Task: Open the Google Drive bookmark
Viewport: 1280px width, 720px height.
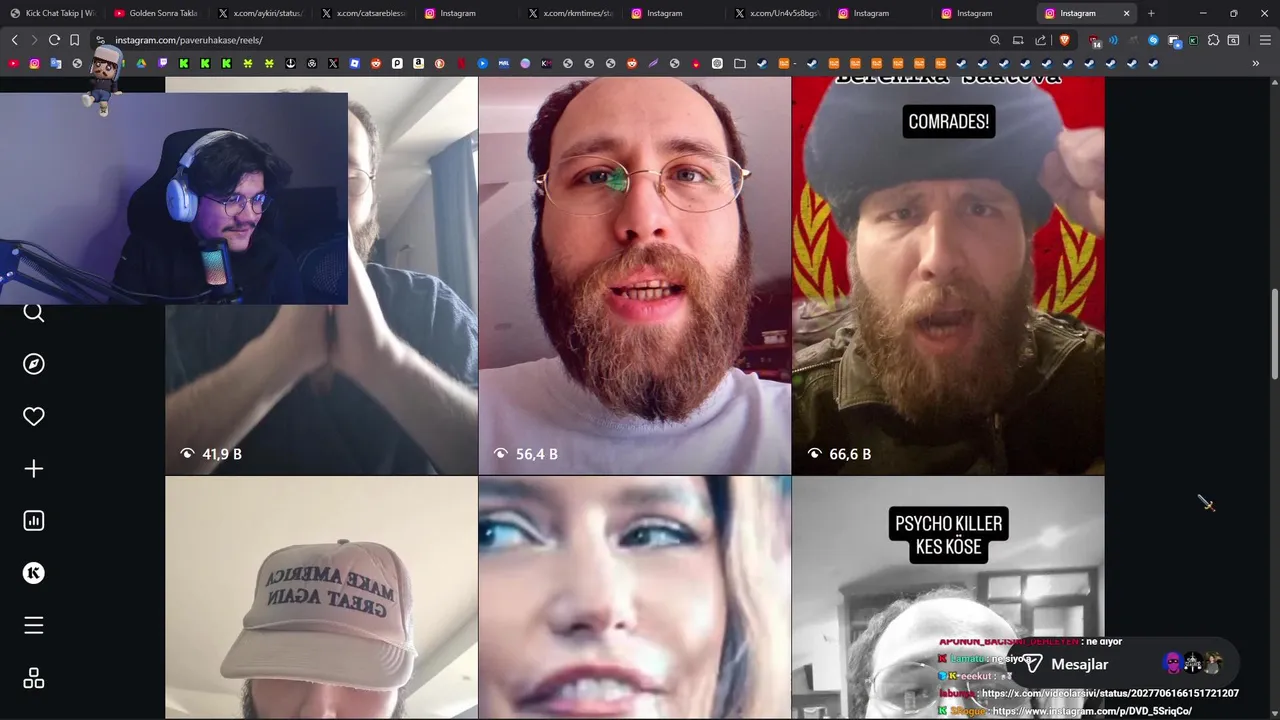Action: pyautogui.click(x=141, y=63)
